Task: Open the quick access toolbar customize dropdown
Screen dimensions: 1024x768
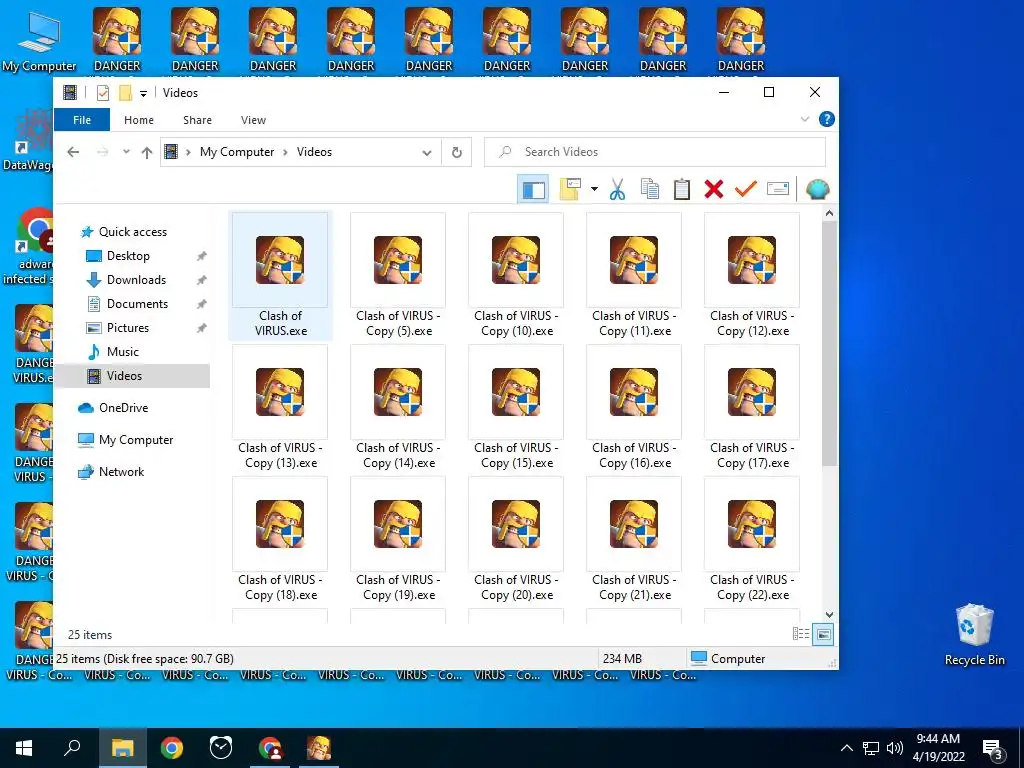Action: pyautogui.click(x=143, y=93)
